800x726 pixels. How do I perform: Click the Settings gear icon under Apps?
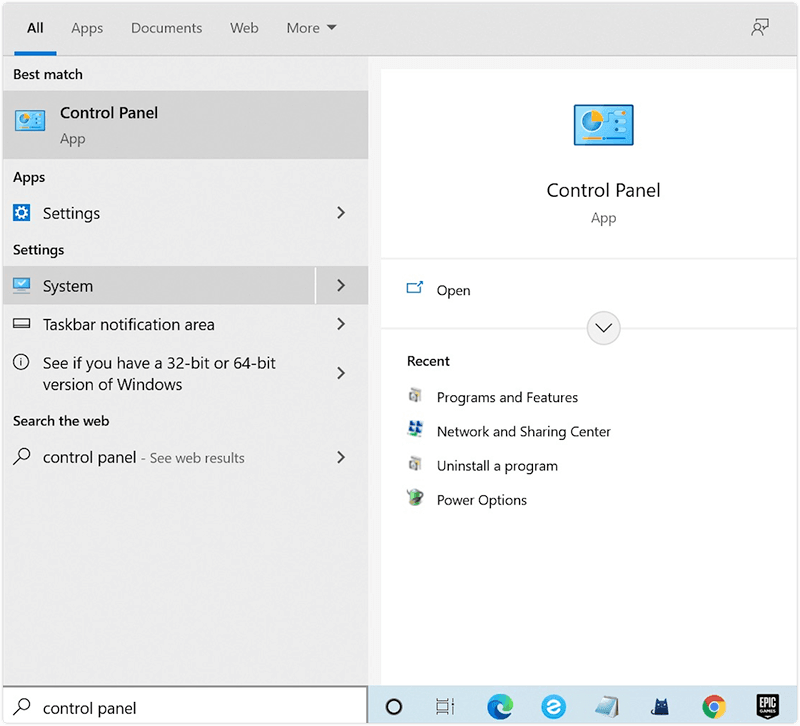pos(21,212)
